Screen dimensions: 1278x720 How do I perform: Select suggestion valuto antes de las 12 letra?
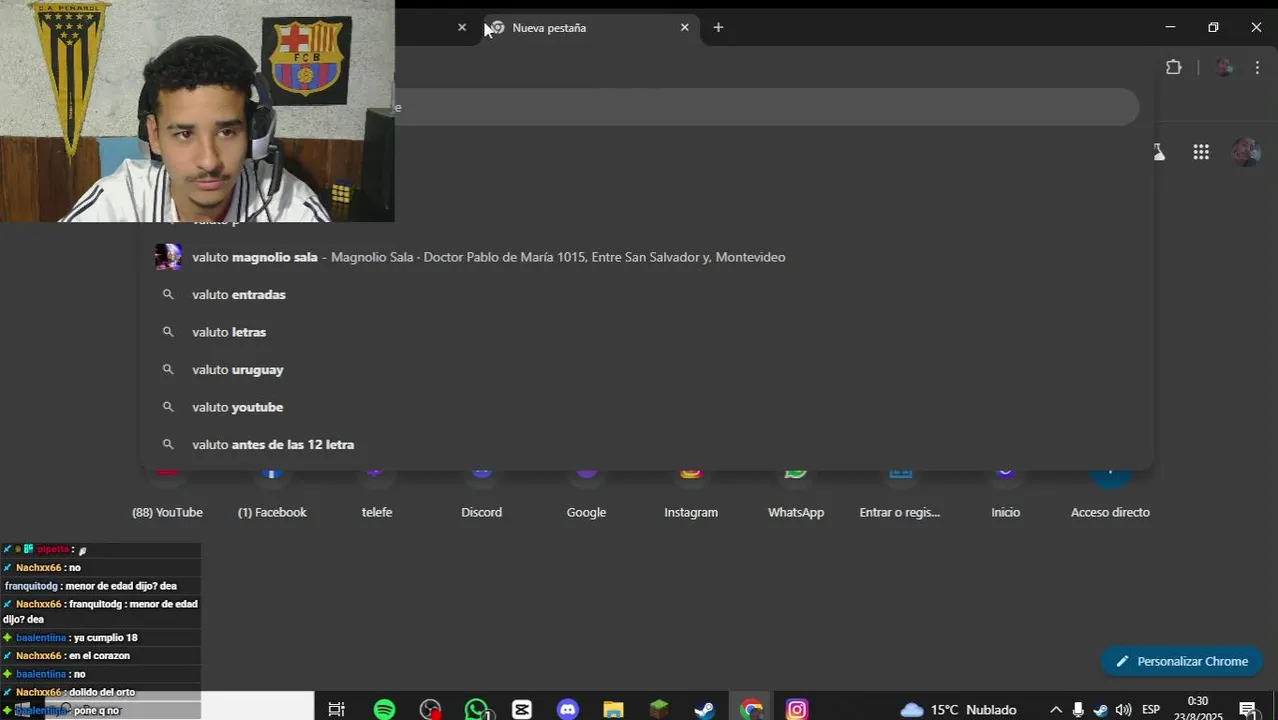(x=646, y=445)
